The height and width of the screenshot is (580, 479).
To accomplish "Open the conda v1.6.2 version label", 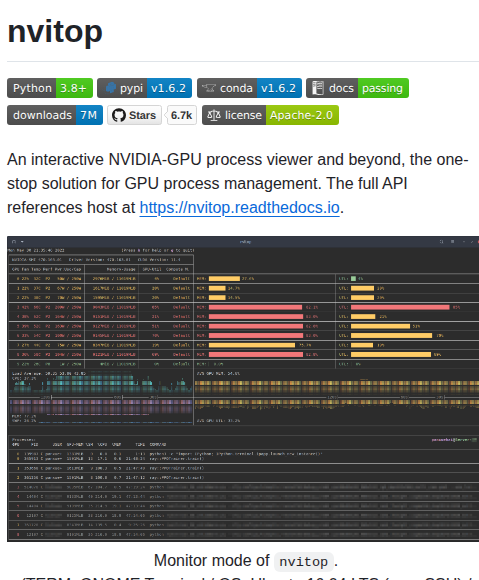I will [x=279, y=88].
